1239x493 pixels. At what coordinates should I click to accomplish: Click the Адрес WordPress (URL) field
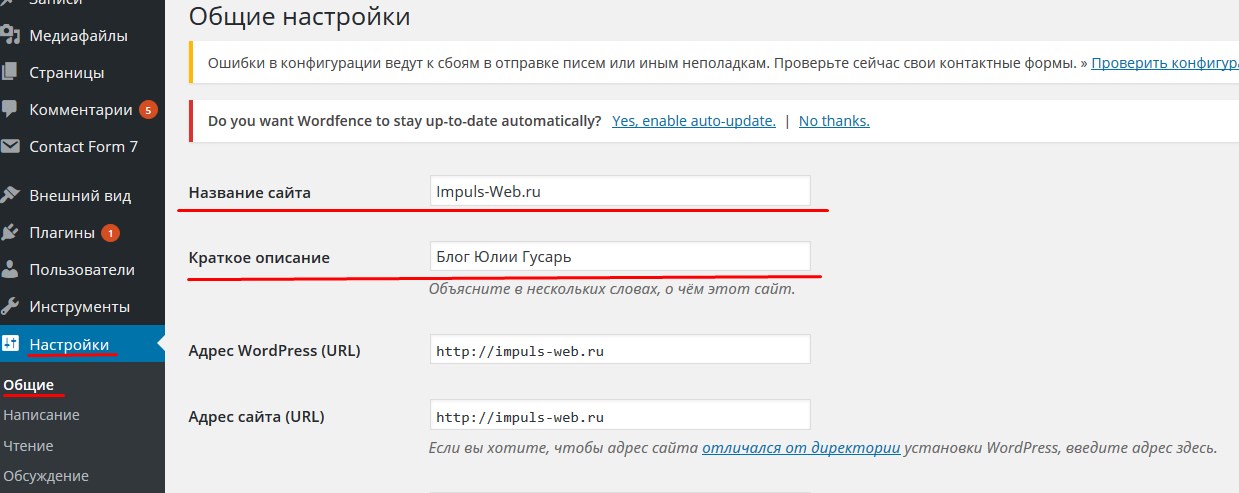pyautogui.click(x=619, y=350)
